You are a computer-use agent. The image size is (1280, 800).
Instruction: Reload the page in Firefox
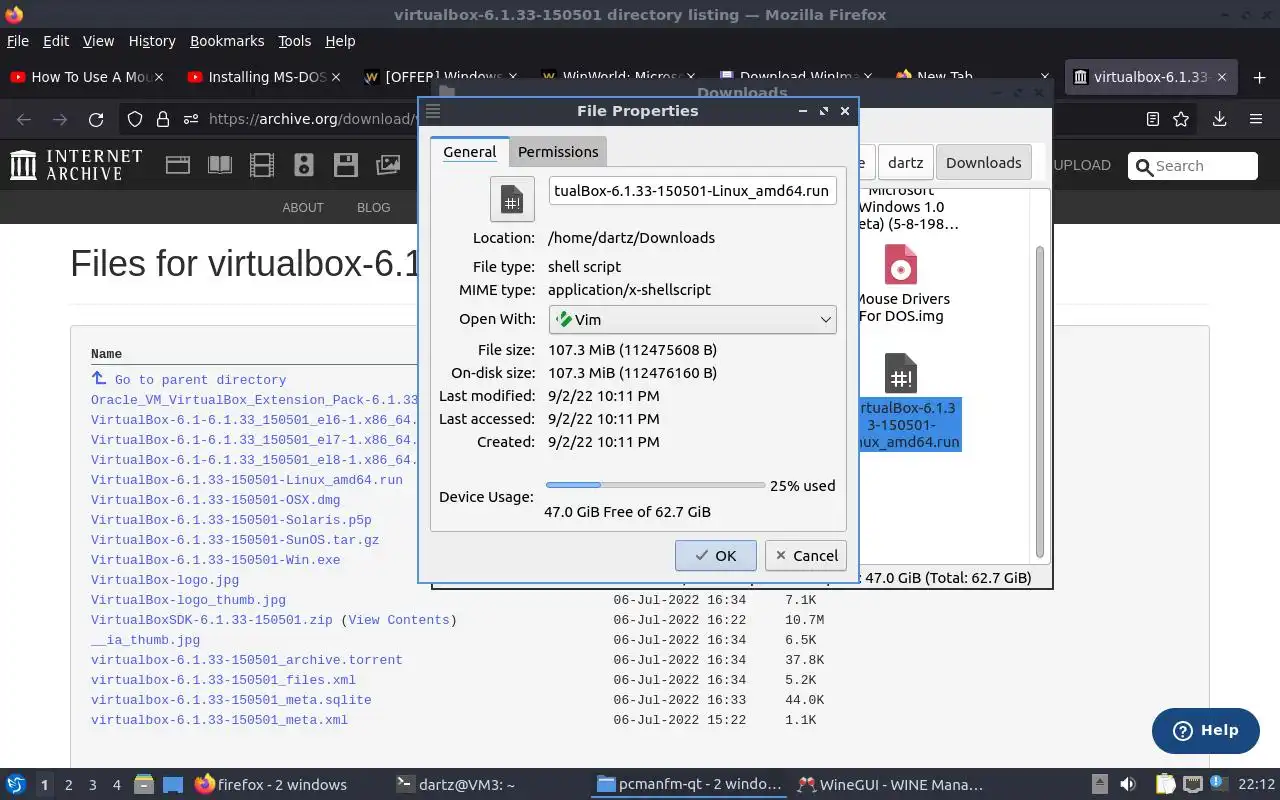tap(96, 119)
